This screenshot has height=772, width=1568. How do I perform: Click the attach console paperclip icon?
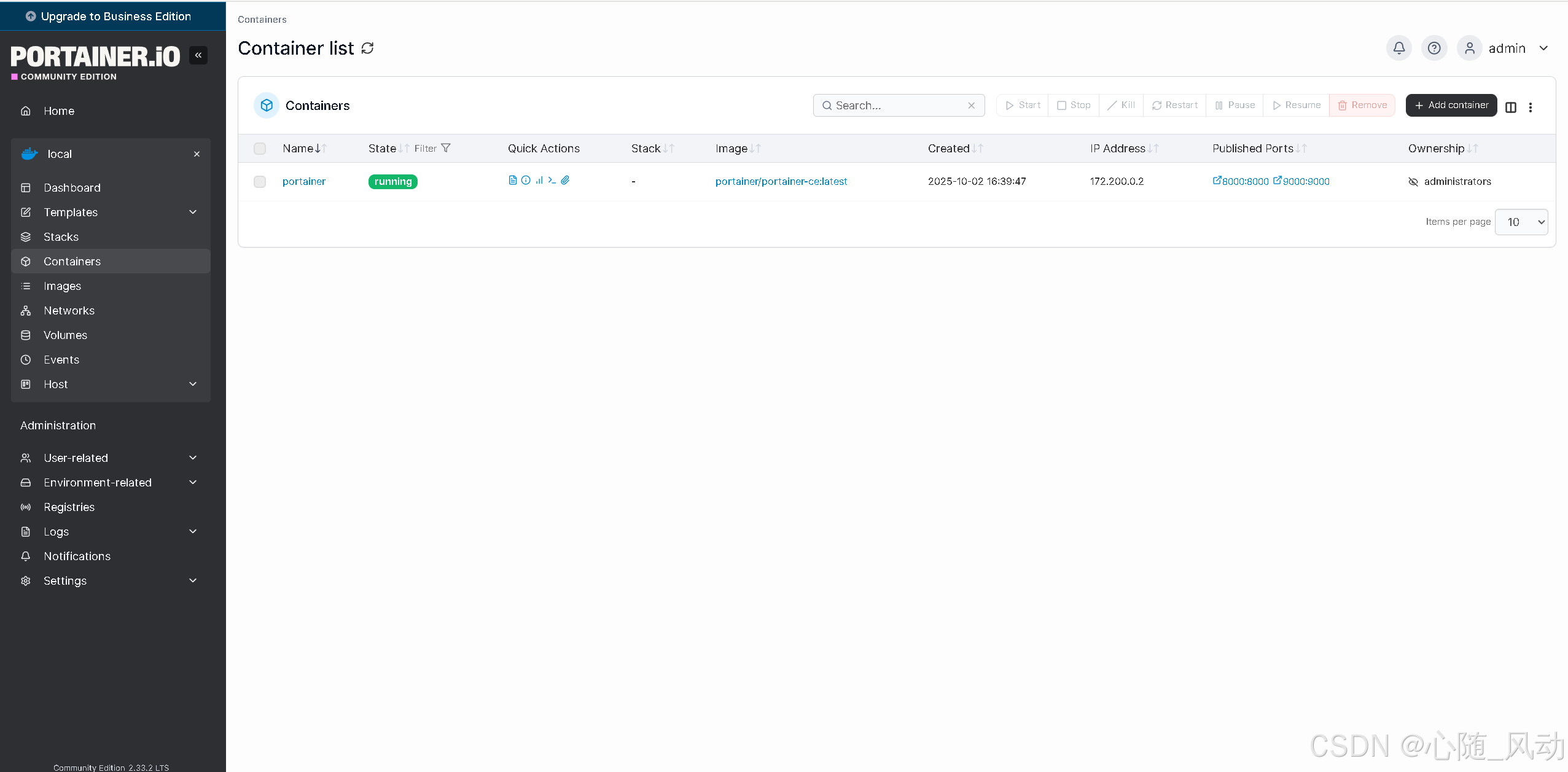(565, 180)
